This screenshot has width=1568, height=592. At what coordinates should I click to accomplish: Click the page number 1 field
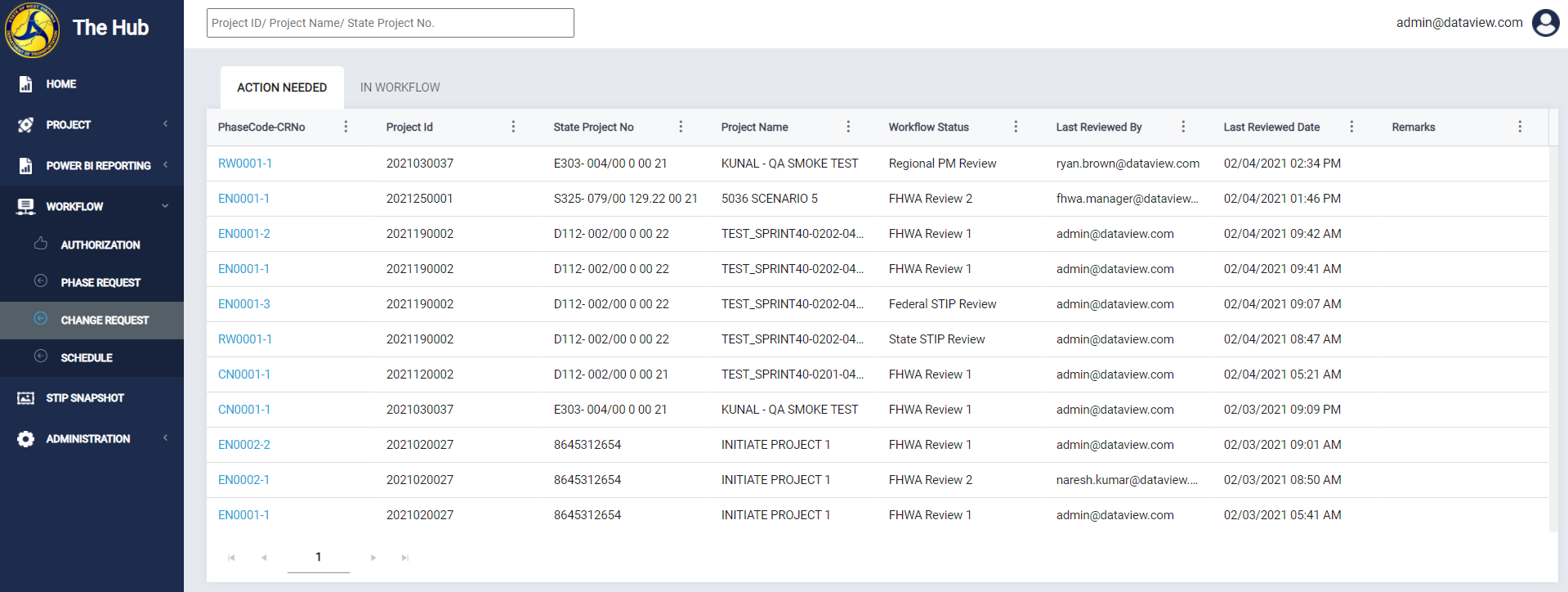pos(319,557)
